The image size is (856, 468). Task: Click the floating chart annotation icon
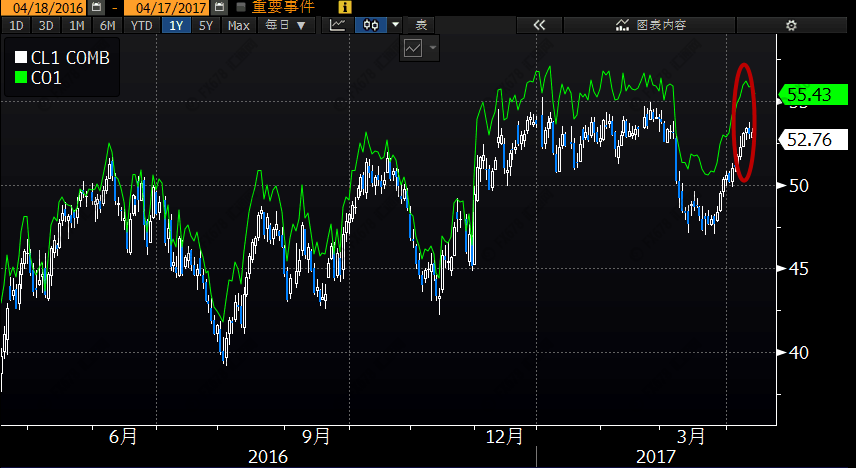412,47
